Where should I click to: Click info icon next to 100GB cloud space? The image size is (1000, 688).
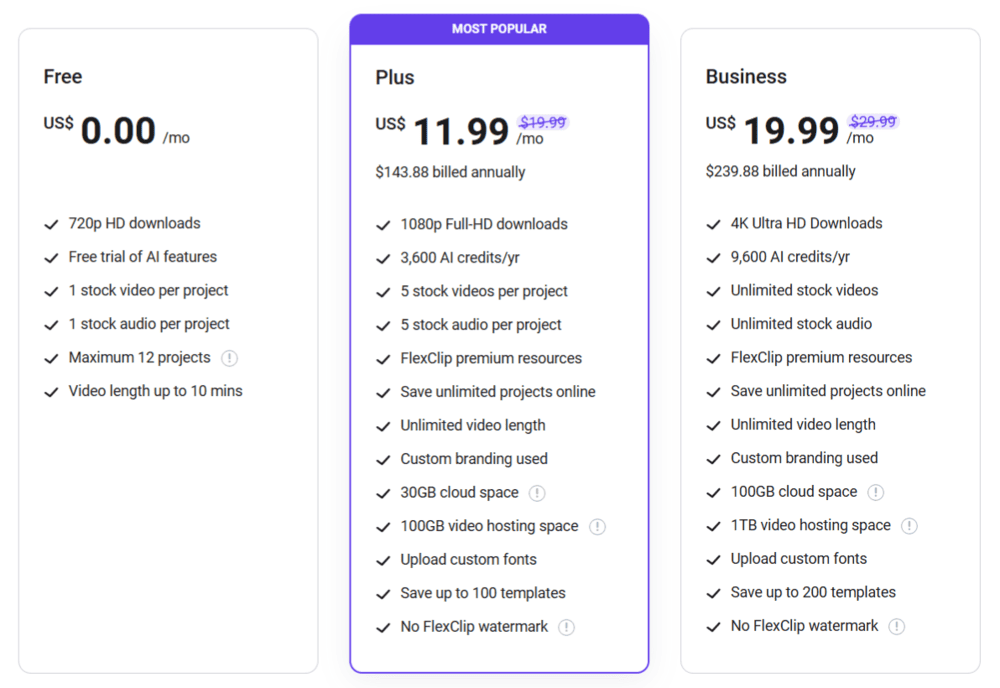[x=876, y=492]
